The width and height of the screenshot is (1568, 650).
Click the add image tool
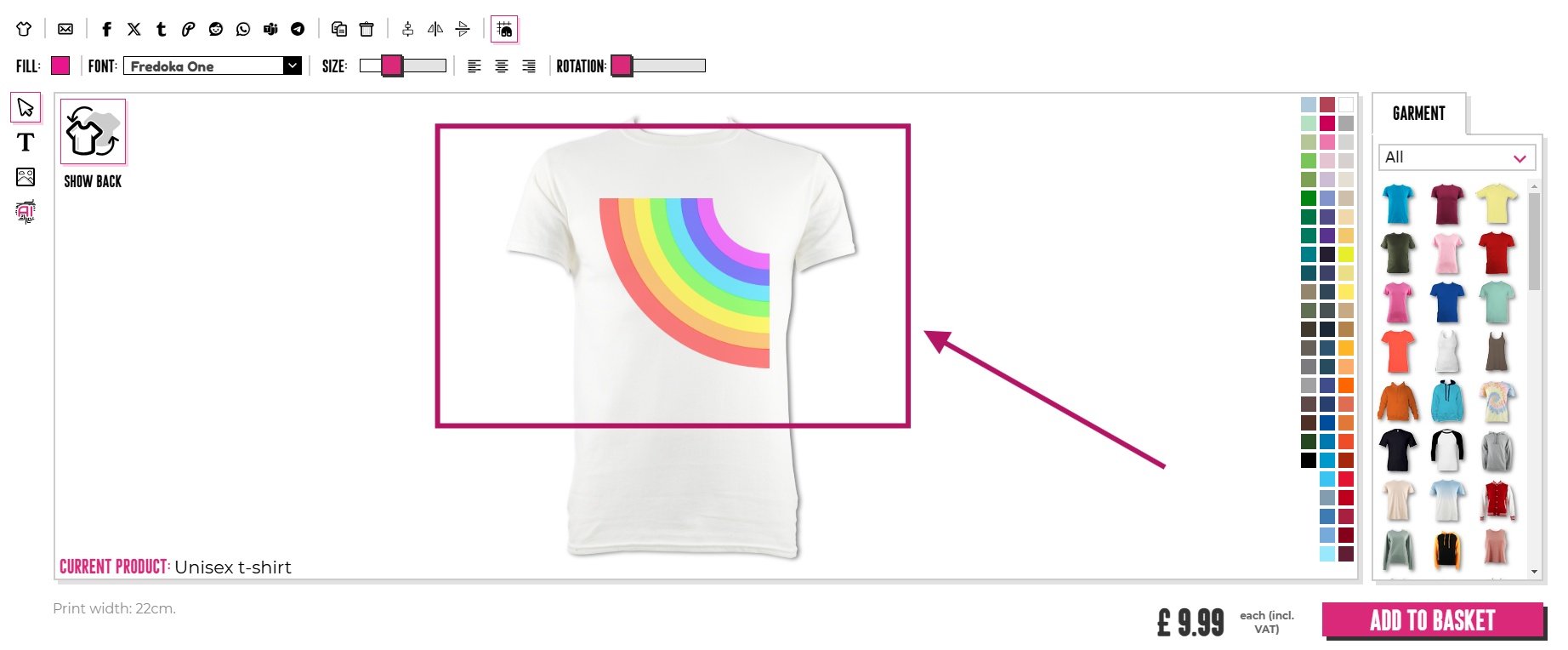click(x=26, y=177)
